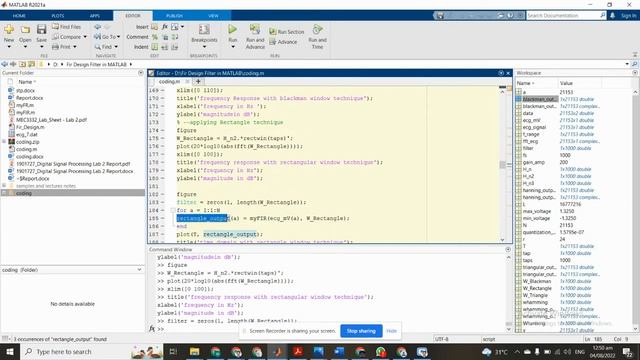Click back arrow in current folder toolbar
Image resolution: width=640 pixels, height=360 pixels.
click(x=4, y=64)
